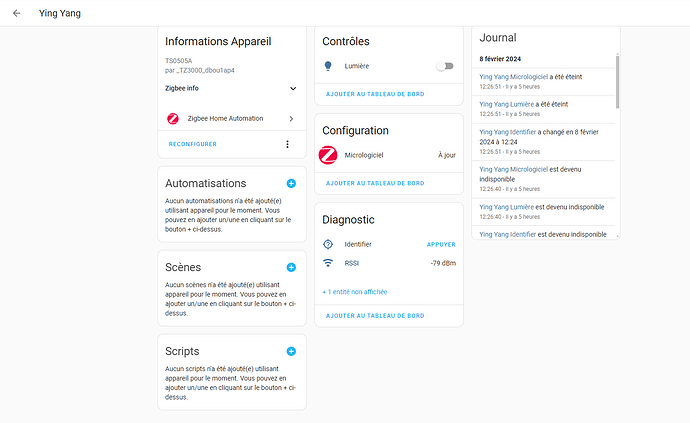The height and width of the screenshot is (423, 690).
Task: Click the Reconfigurer button
Action: tap(193, 144)
